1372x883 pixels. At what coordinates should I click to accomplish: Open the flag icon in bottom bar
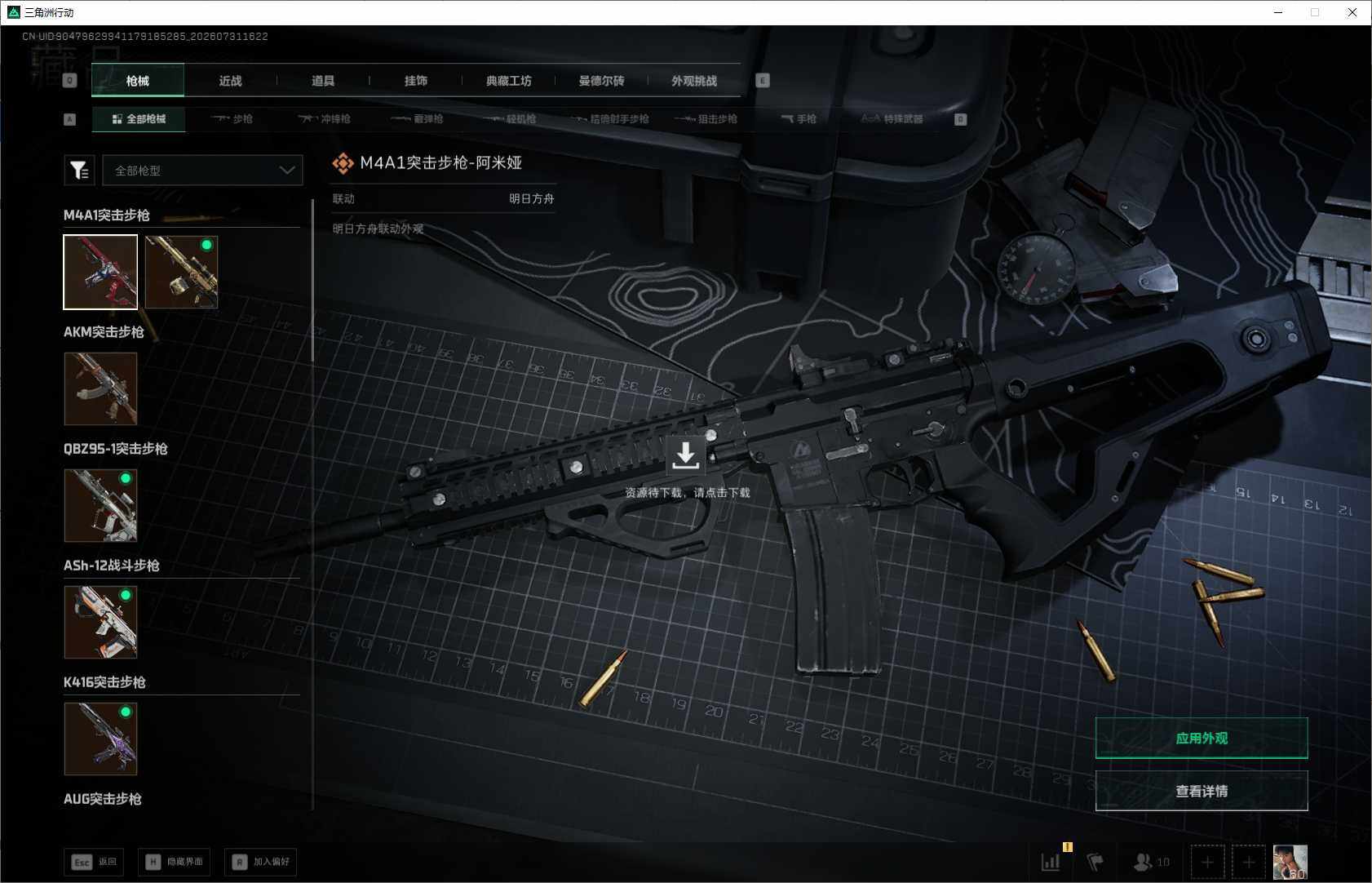coord(1095,861)
